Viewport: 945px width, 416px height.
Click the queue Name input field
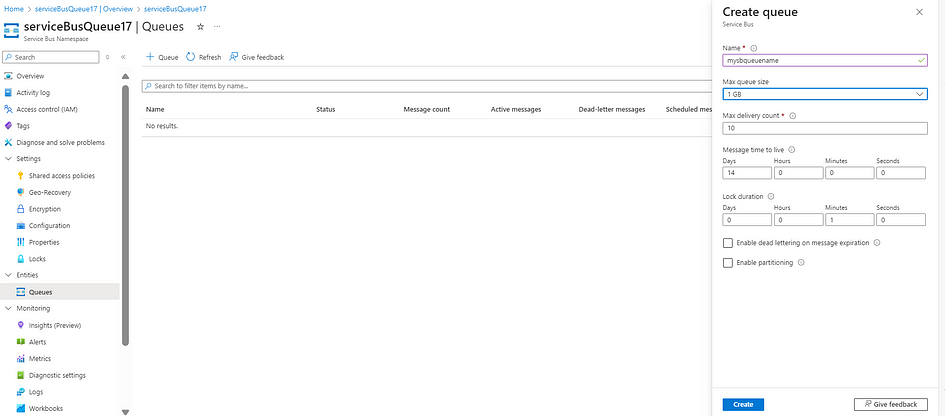(824, 60)
